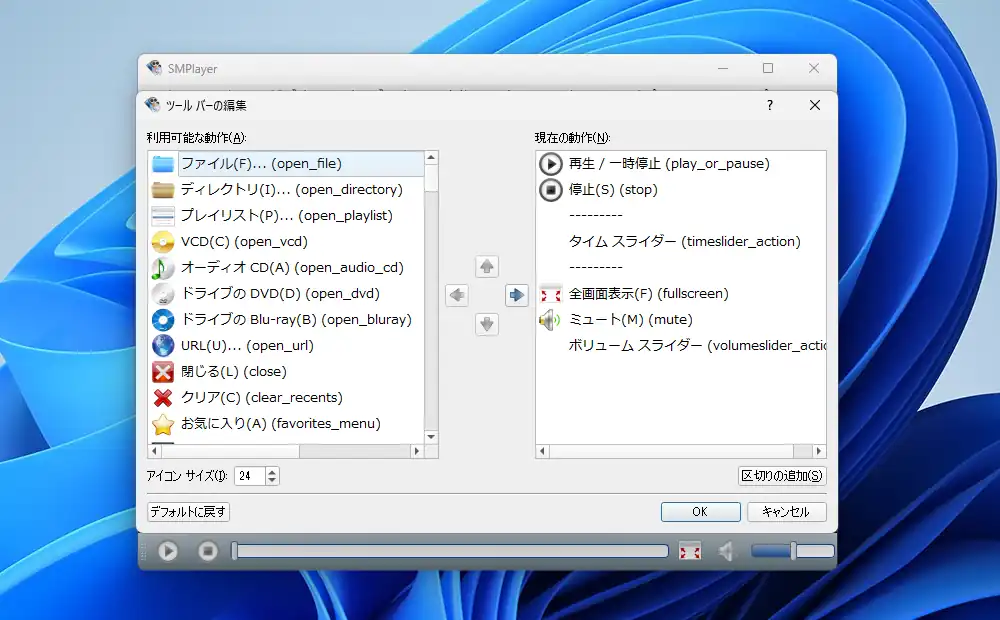The image size is (1000, 620).
Task: Click the speaker icon on the bottom control bar
Action: pyautogui.click(x=724, y=550)
